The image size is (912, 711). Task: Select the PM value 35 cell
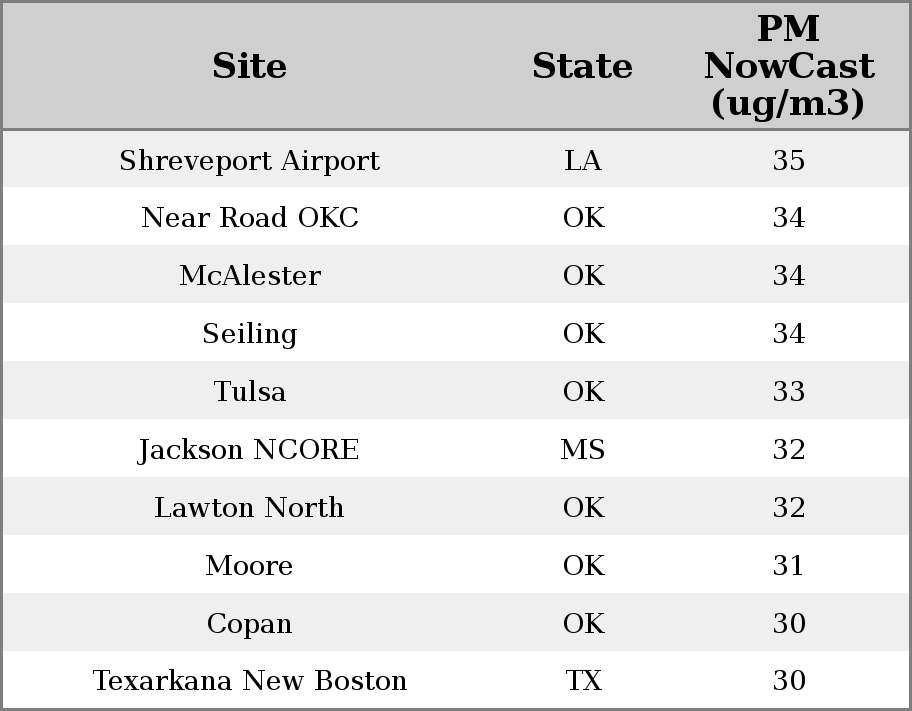click(788, 160)
